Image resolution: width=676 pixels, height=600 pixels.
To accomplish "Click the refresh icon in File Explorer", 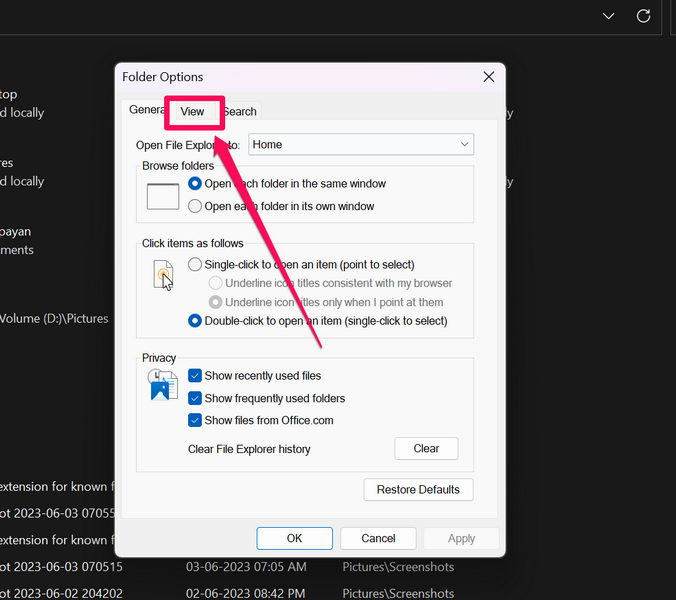I will (x=644, y=16).
